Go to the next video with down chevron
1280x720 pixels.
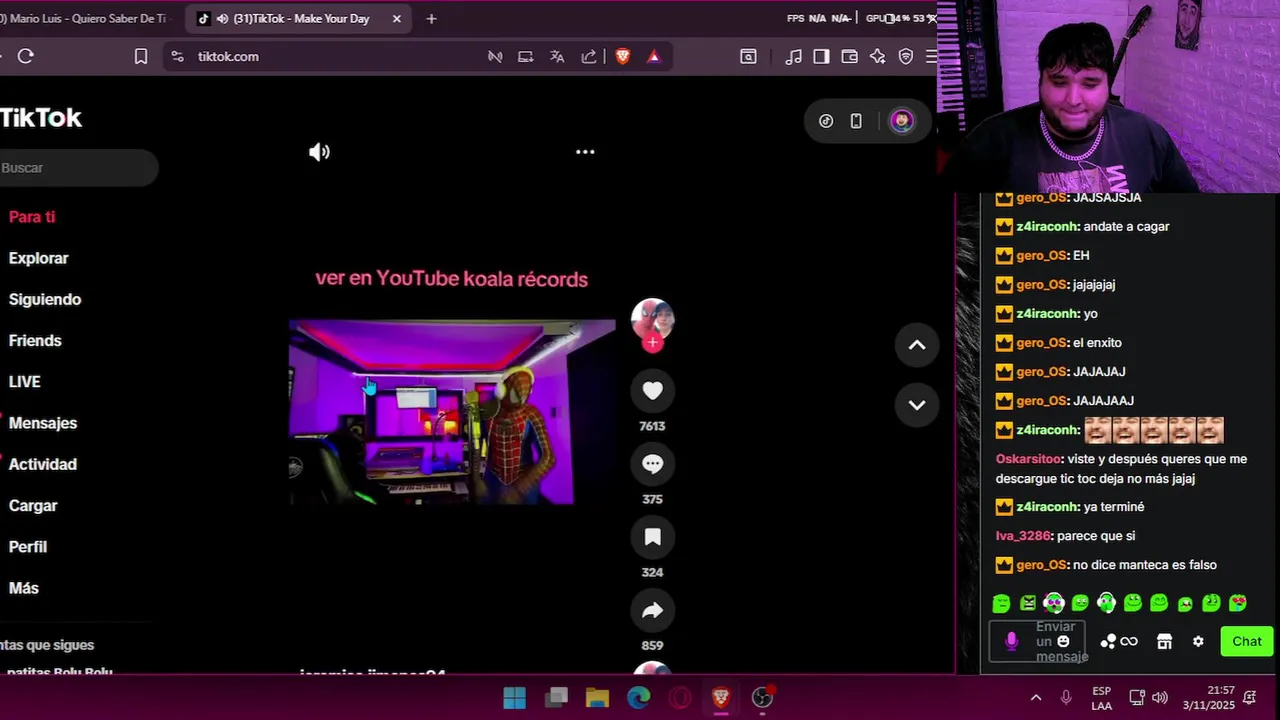pos(916,405)
